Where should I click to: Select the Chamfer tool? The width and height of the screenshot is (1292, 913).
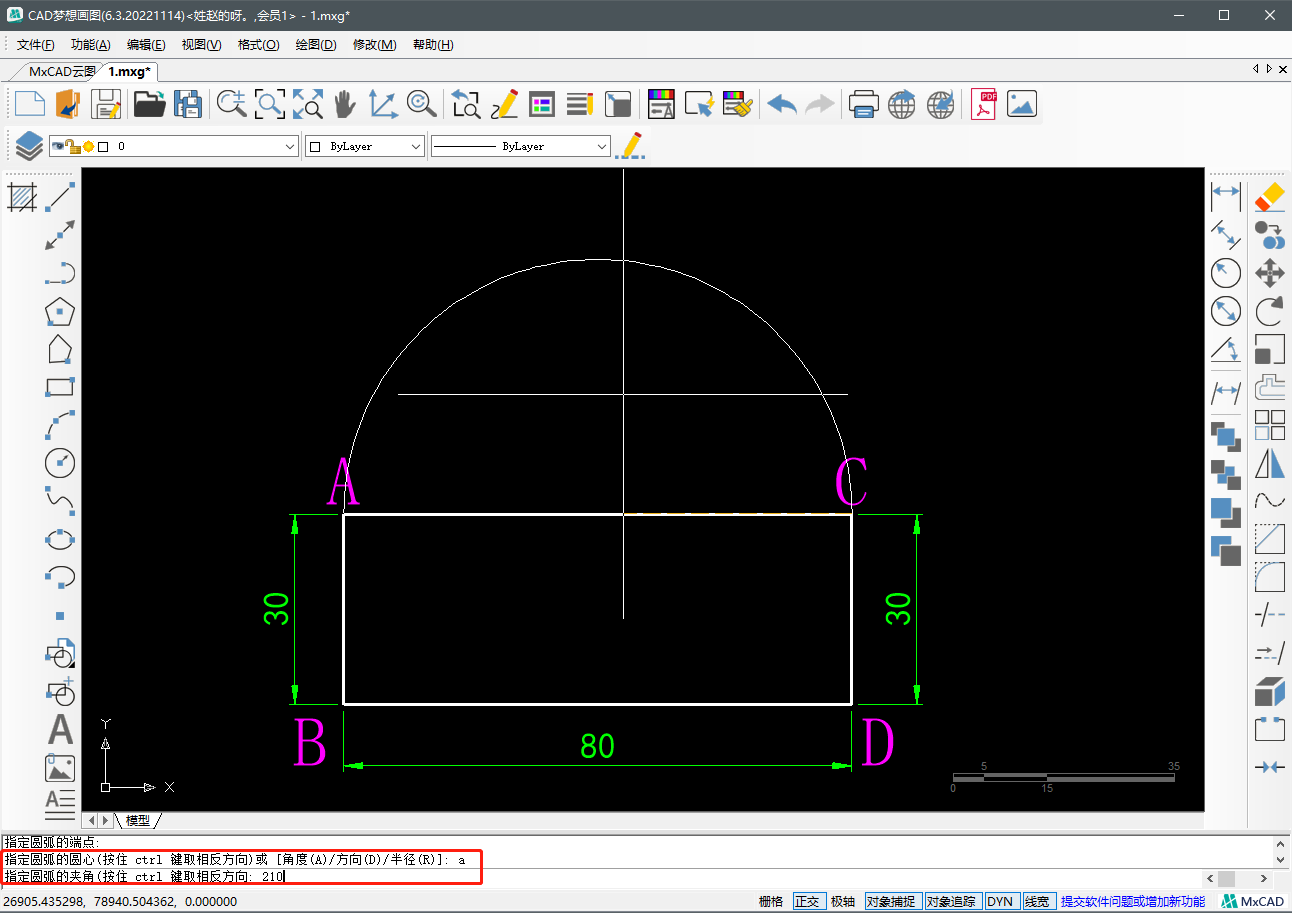click(x=1269, y=540)
